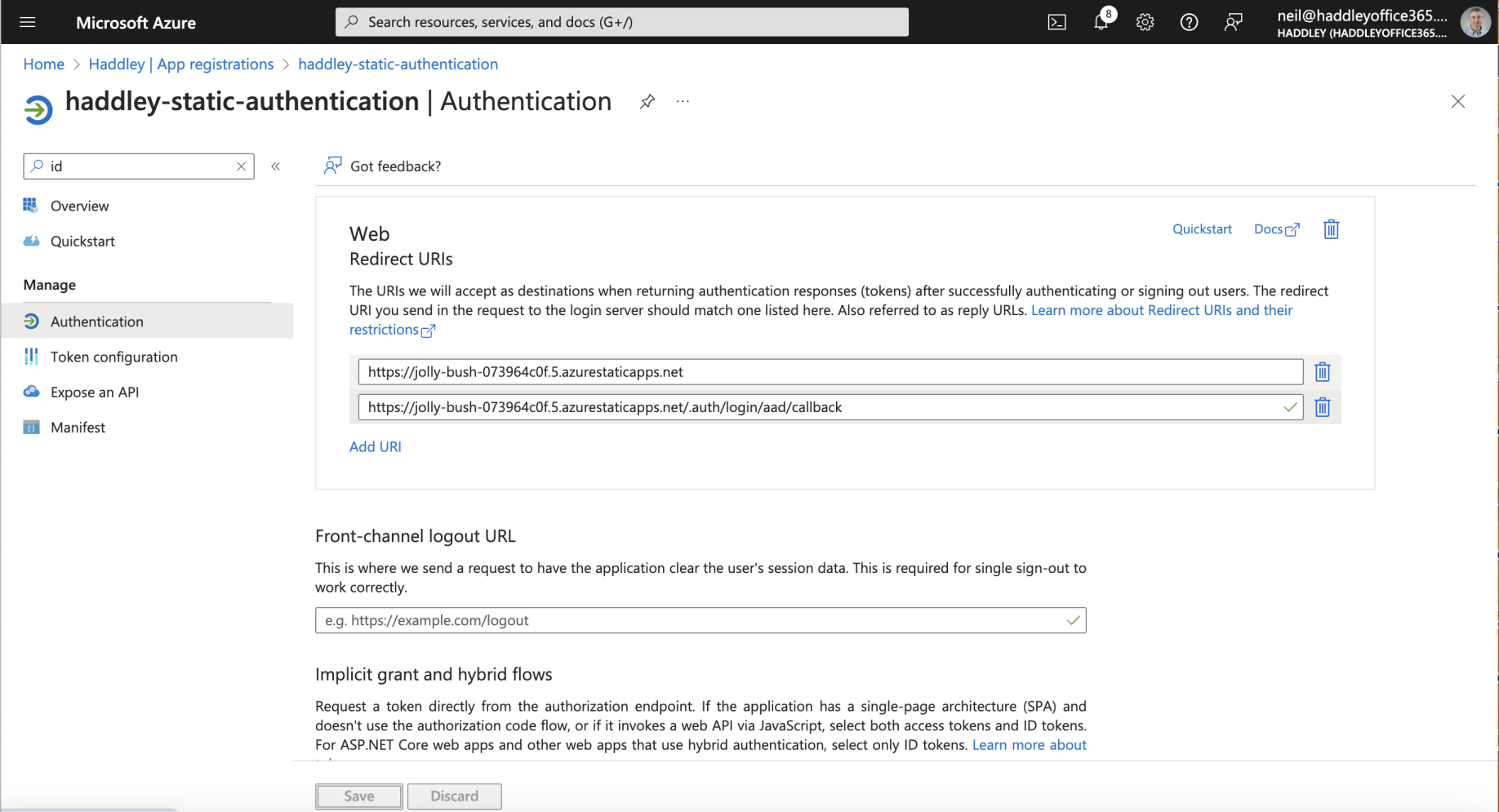The height and width of the screenshot is (812, 1499).
Task: Click the help question mark icon
Action: pyautogui.click(x=1189, y=23)
